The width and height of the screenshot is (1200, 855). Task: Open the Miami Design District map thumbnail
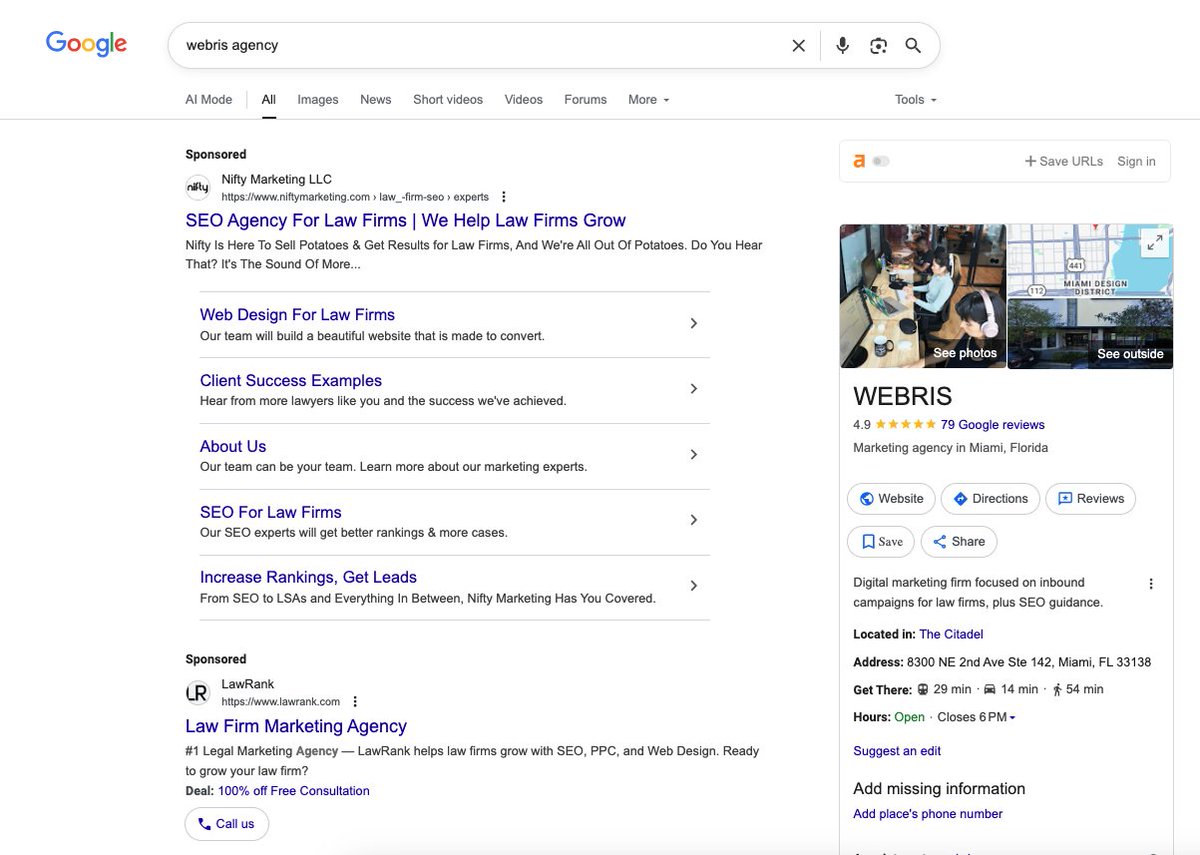1090,260
